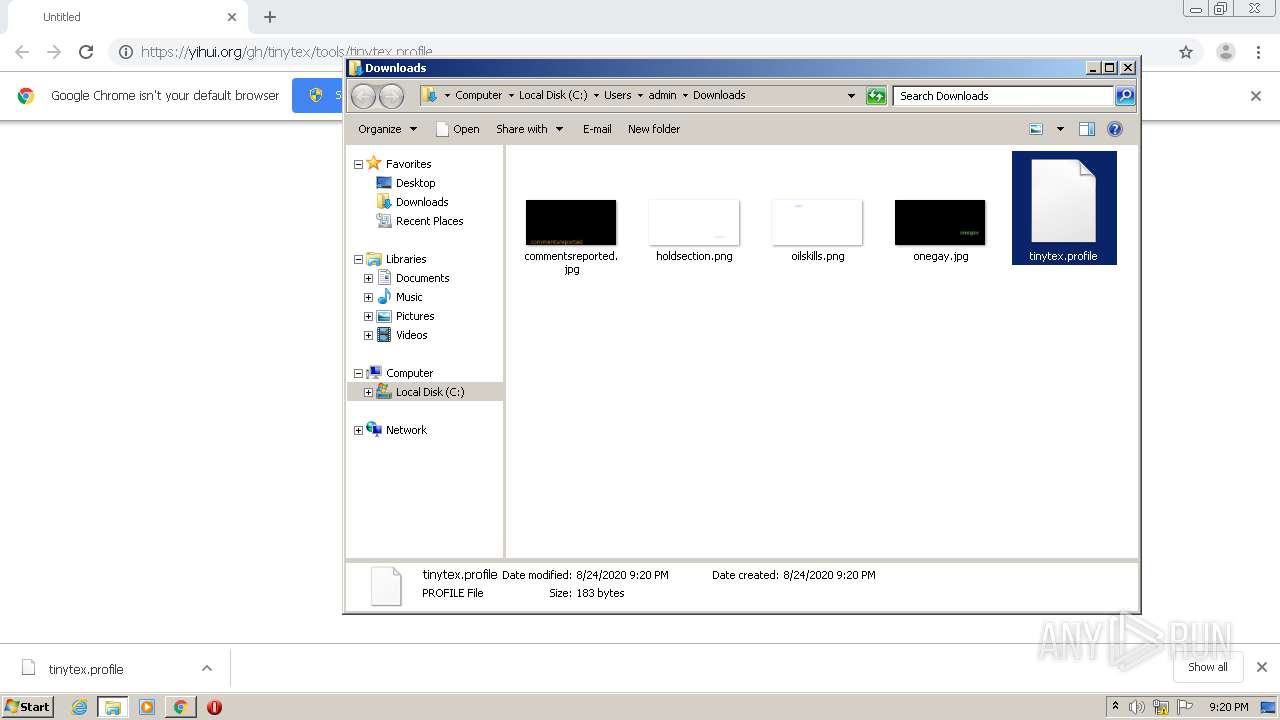This screenshot has width=1280, height=720.
Task: Click the Windows Start button
Action: point(28,707)
